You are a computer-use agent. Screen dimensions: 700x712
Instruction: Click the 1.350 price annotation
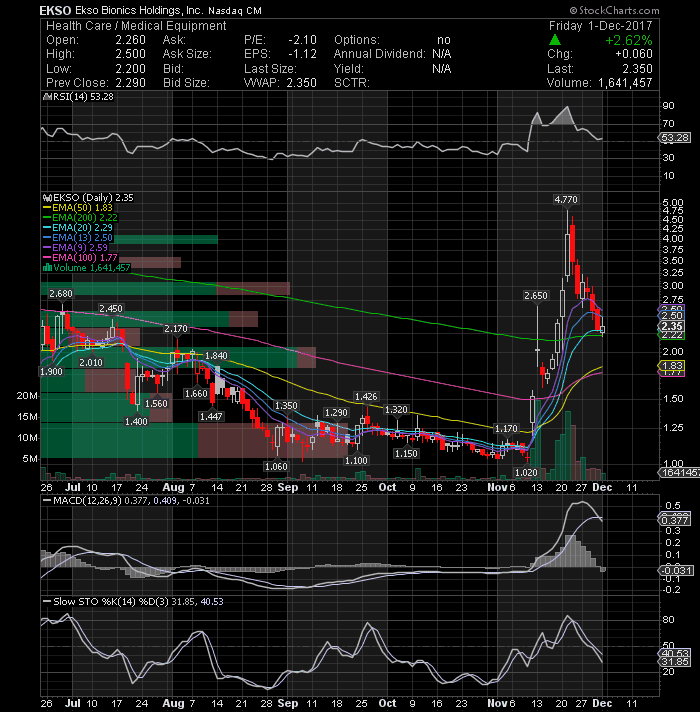[x=286, y=405]
